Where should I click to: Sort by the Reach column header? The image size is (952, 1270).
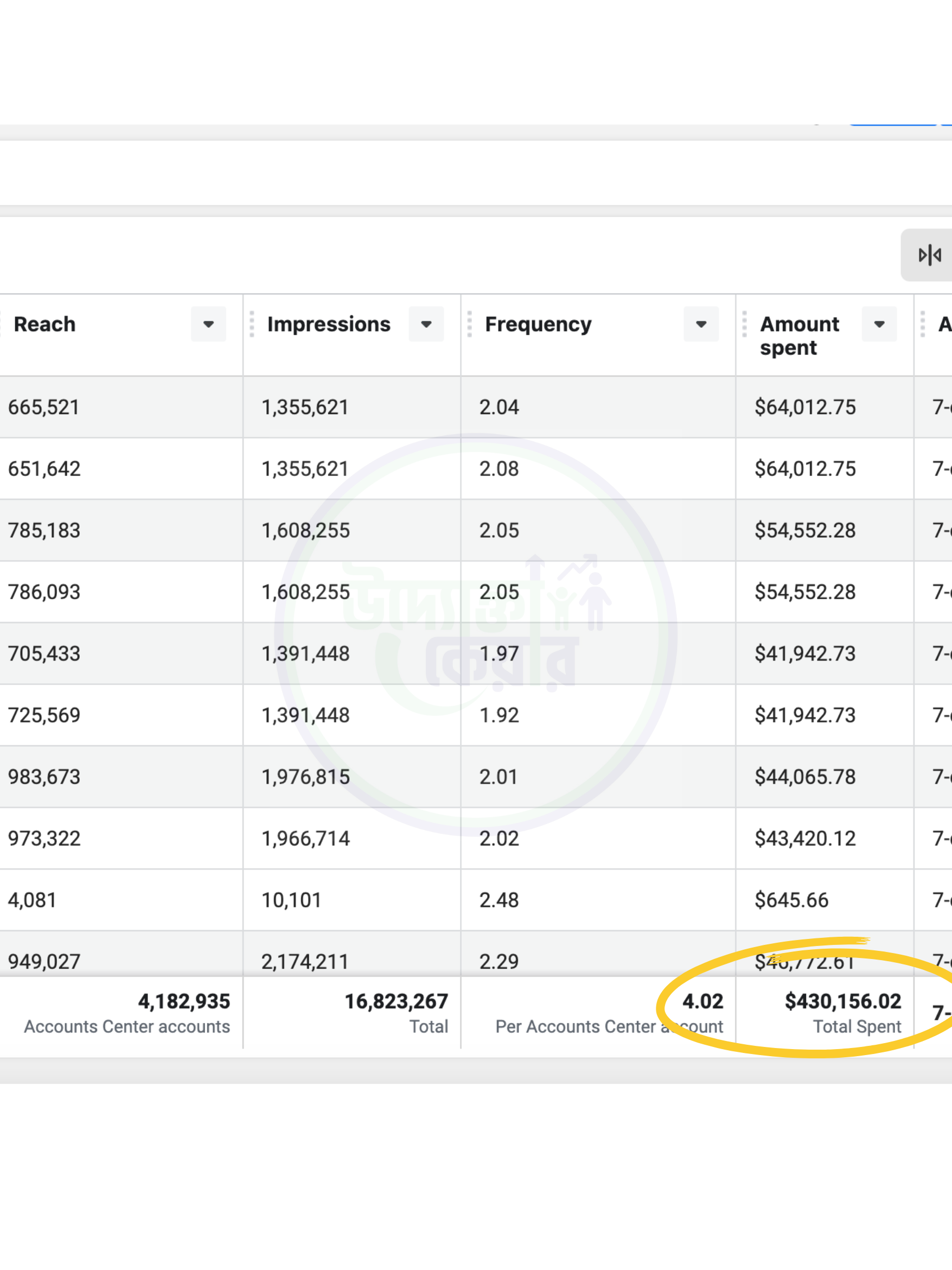45,325
